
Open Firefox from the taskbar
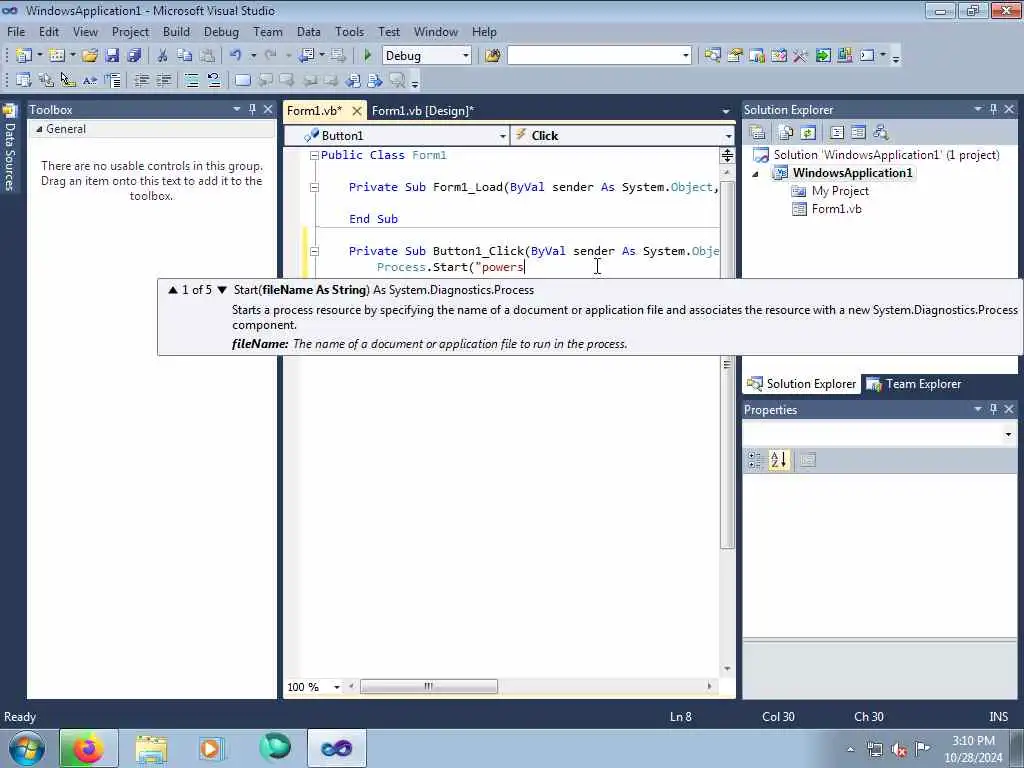(x=89, y=748)
